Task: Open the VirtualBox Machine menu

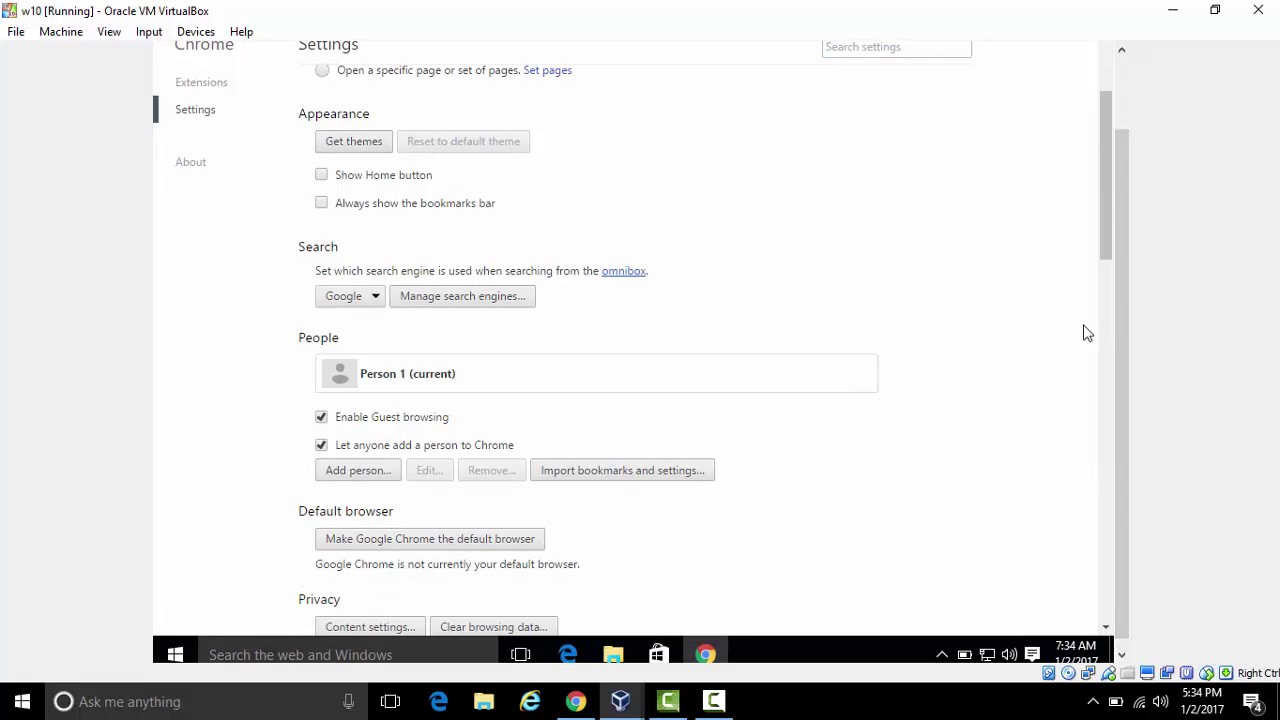Action: (x=61, y=32)
